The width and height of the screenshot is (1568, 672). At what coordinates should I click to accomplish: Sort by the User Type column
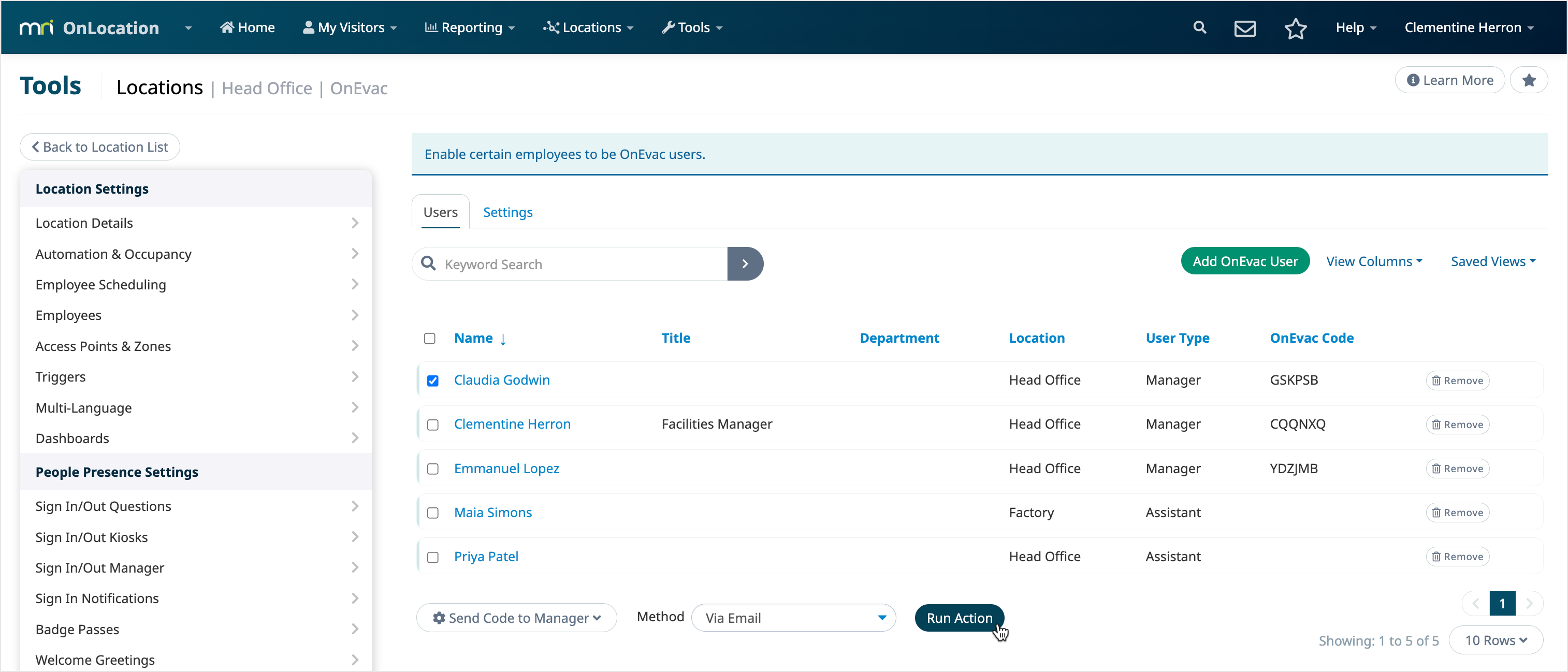tap(1177, 338)
